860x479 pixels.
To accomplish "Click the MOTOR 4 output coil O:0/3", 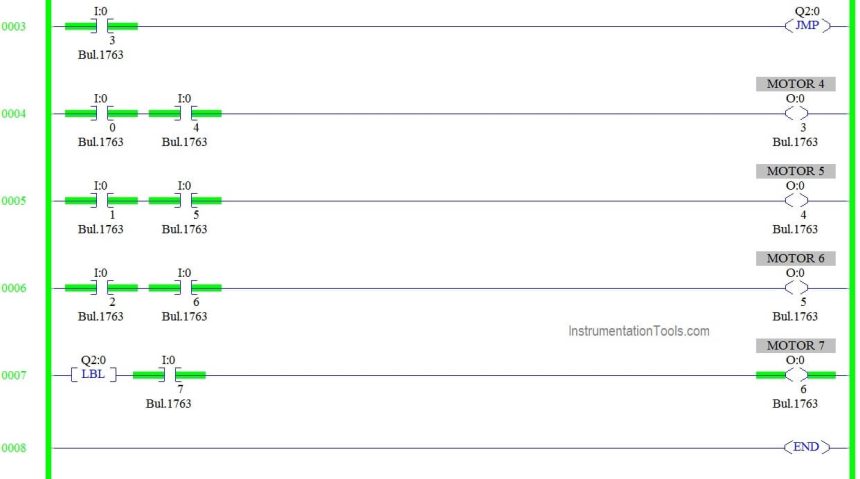I will [796, 114].
